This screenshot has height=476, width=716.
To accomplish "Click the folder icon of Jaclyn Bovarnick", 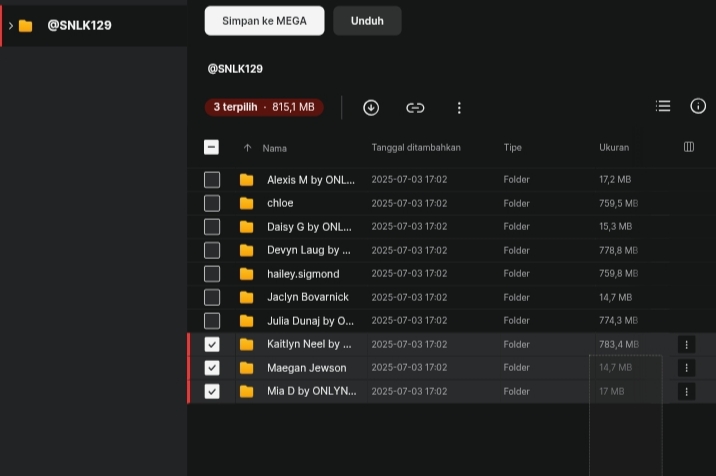I will tap(247, 297).
